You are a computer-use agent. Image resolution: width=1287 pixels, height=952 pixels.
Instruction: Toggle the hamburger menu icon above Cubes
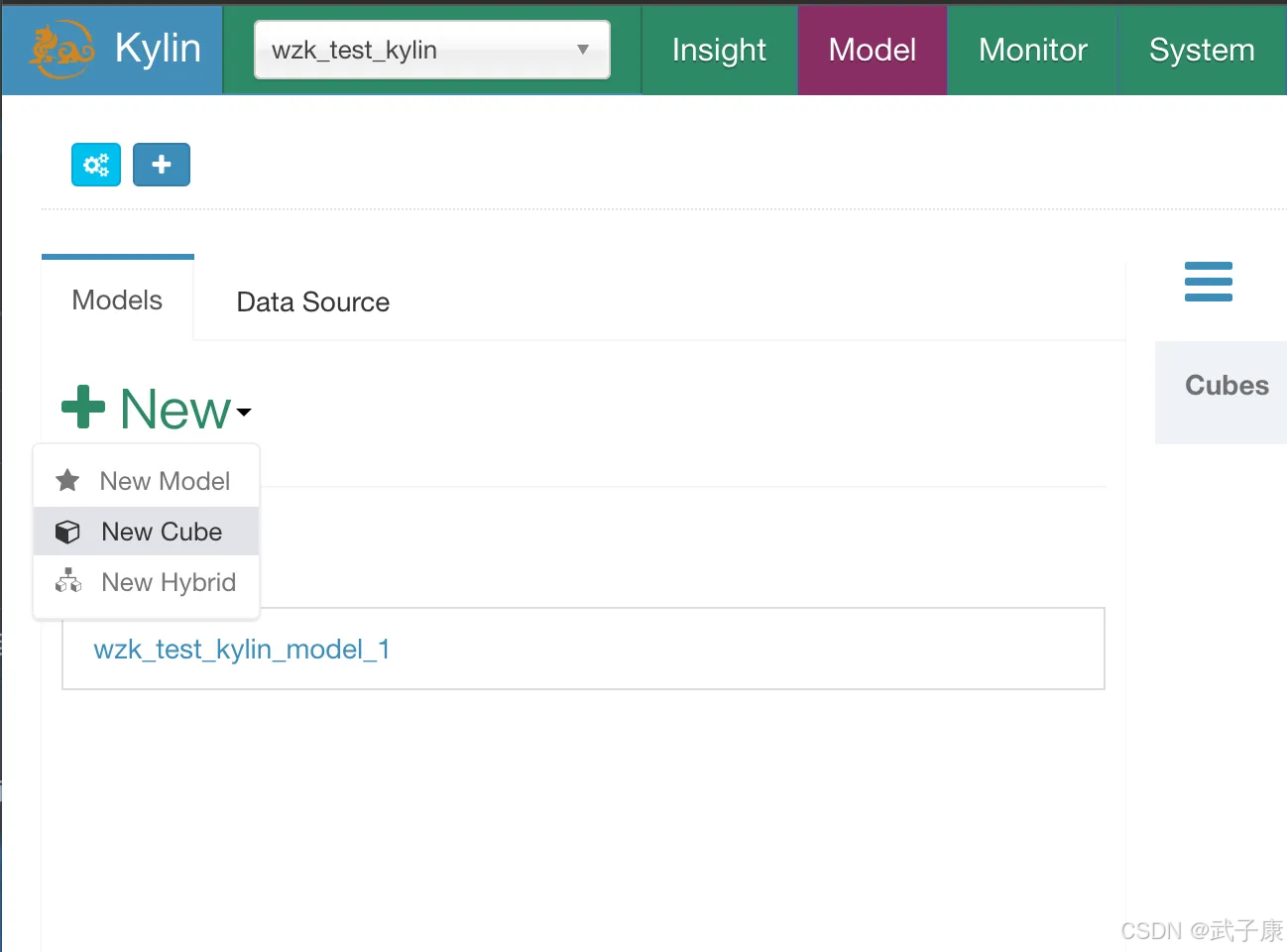click(1208, 282)
